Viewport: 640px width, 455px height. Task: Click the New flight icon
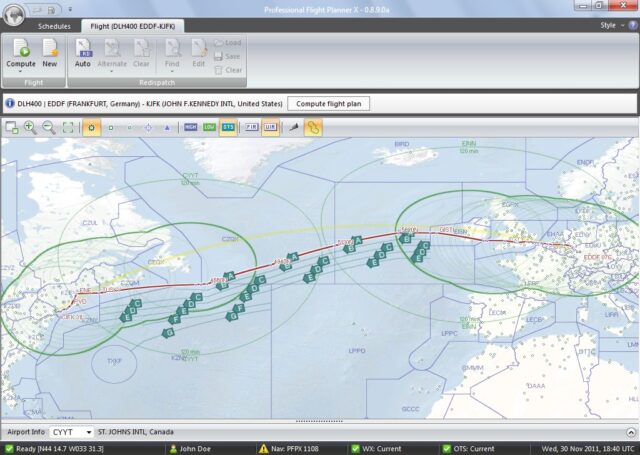coord(49,51)
